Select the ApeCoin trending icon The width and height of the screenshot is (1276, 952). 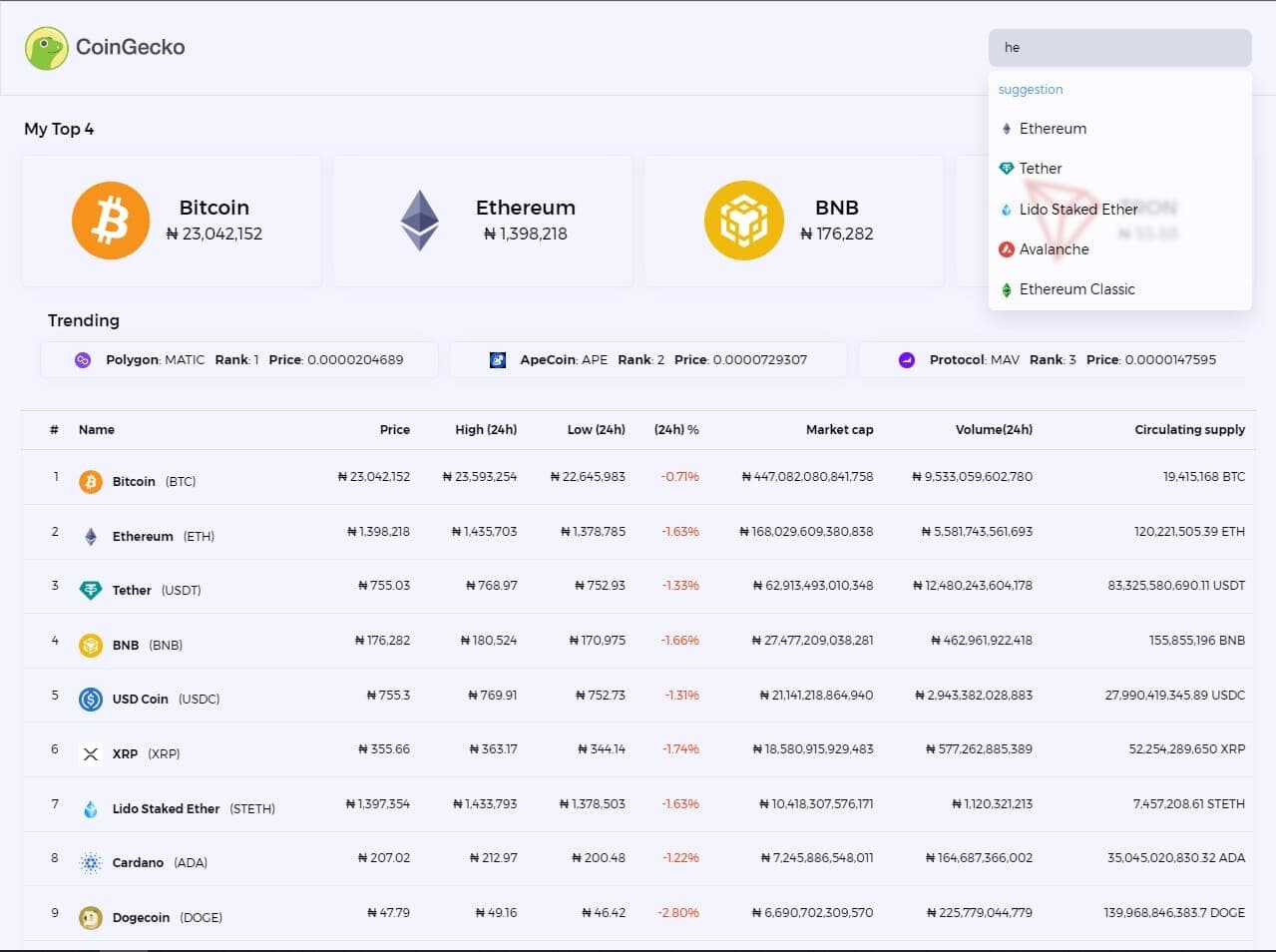[x=497, y=358]
